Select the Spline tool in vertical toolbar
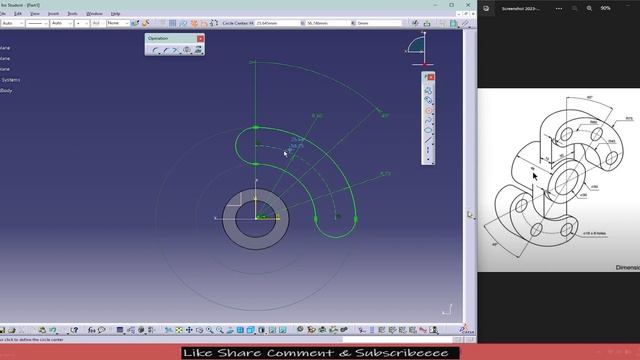The image size is (640, 360). [x=428, y=121]
